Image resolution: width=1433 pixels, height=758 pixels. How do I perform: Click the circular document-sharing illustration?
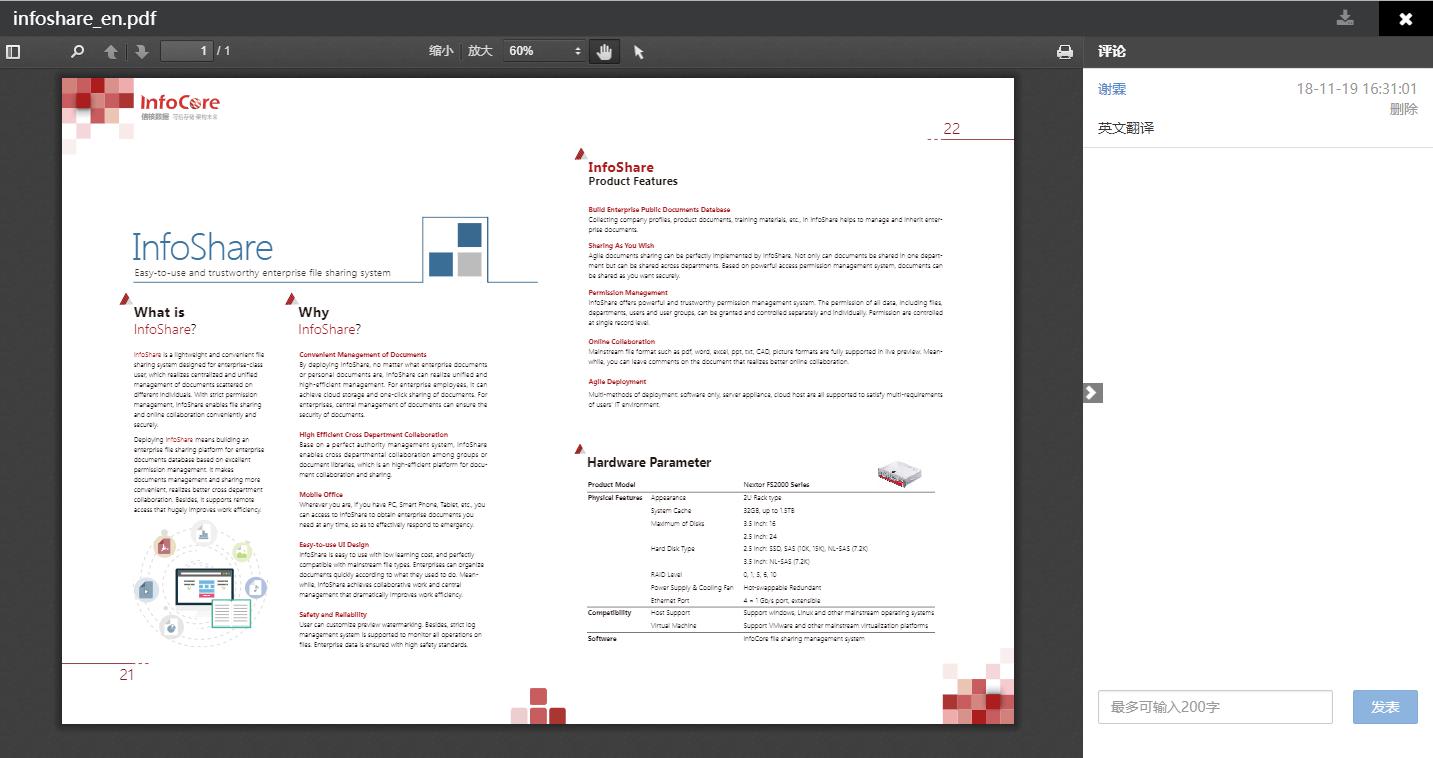(x=200, y=583)
